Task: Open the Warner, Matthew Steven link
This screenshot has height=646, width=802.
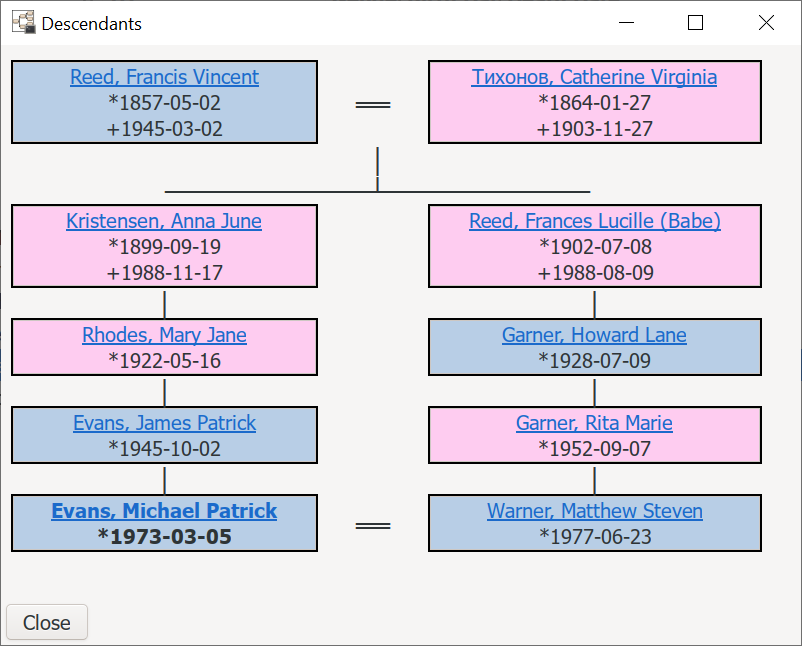Action: tap(595, 511)
